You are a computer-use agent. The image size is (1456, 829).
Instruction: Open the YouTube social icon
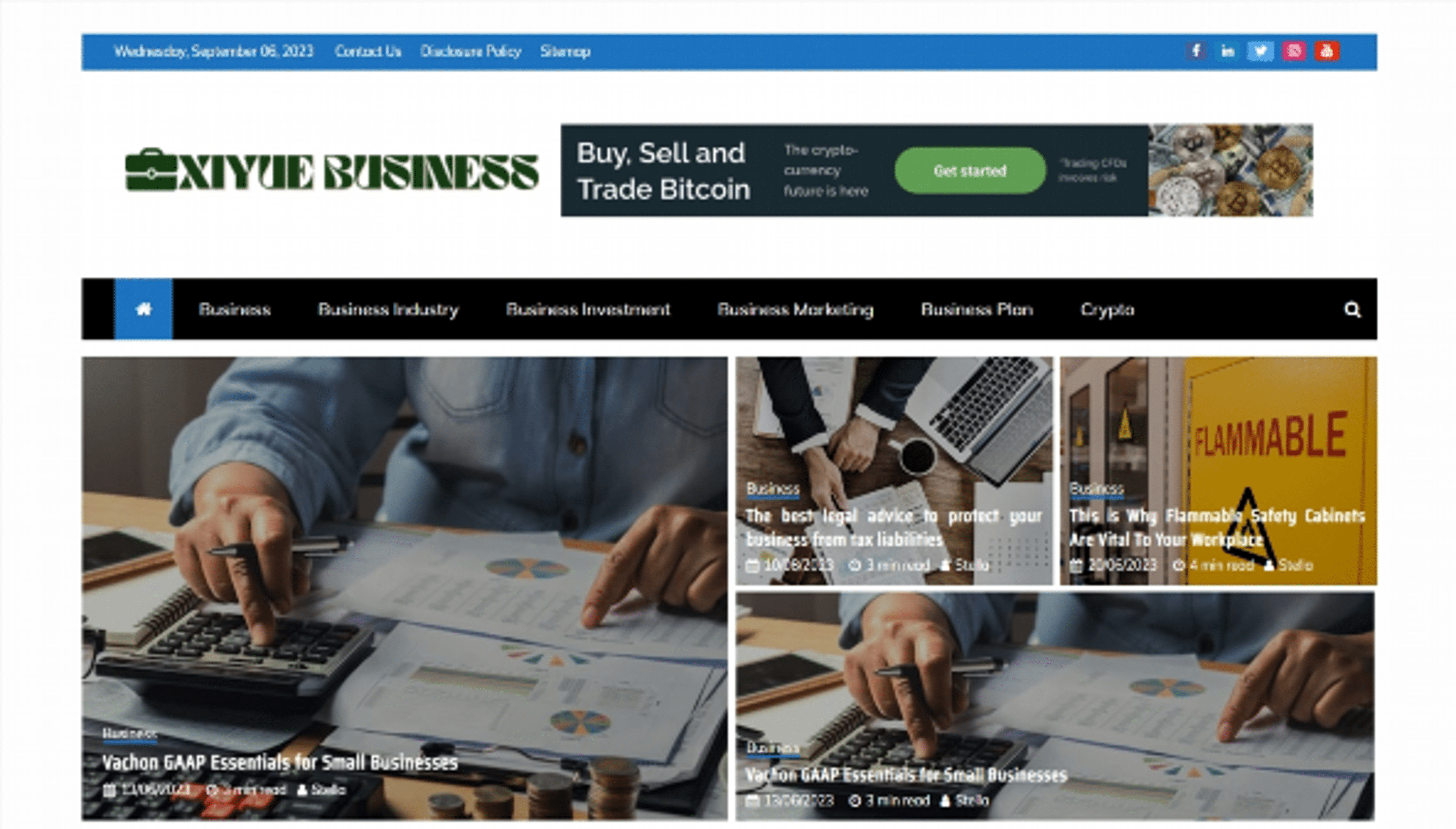tap(1327, 51)
